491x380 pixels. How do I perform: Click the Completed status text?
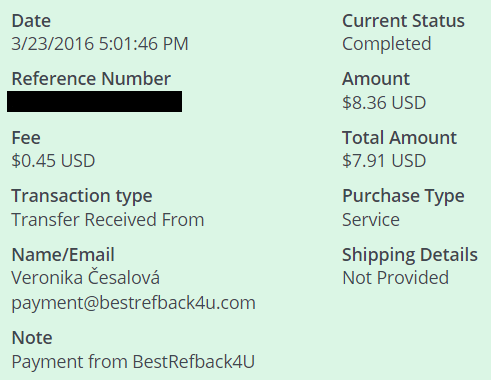(x=387, y=44)
